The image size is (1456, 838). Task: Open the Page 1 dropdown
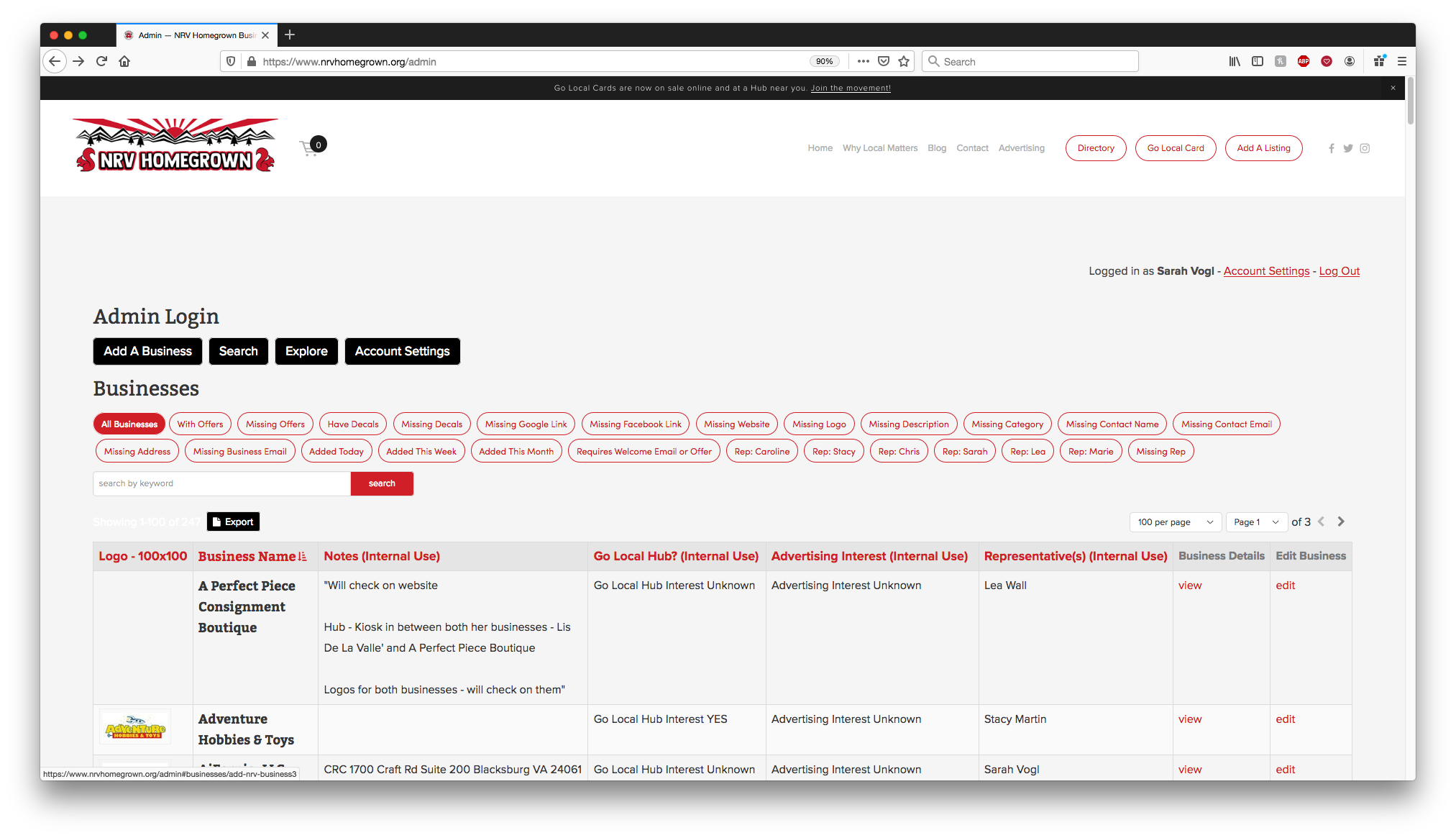1256,522
